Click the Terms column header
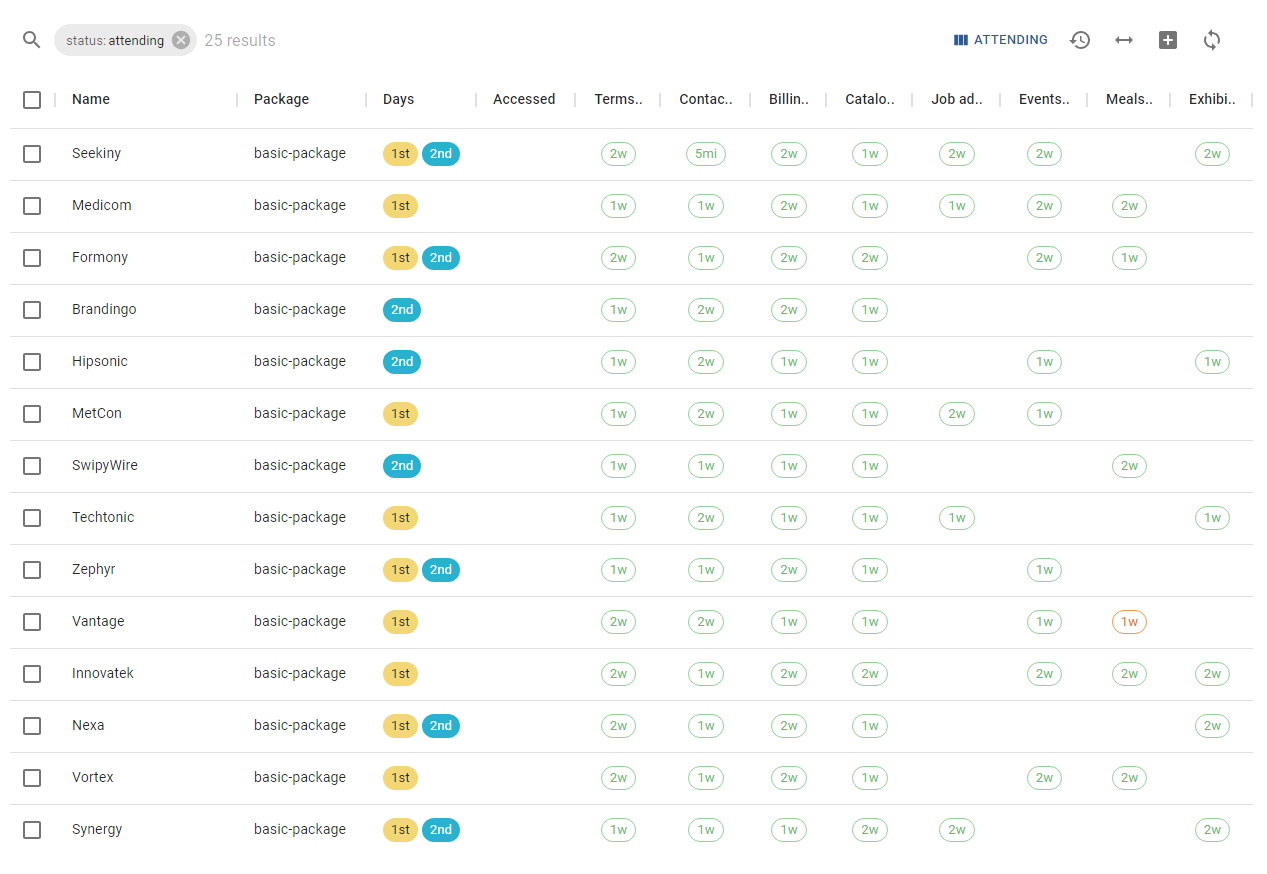 [618, 99]
